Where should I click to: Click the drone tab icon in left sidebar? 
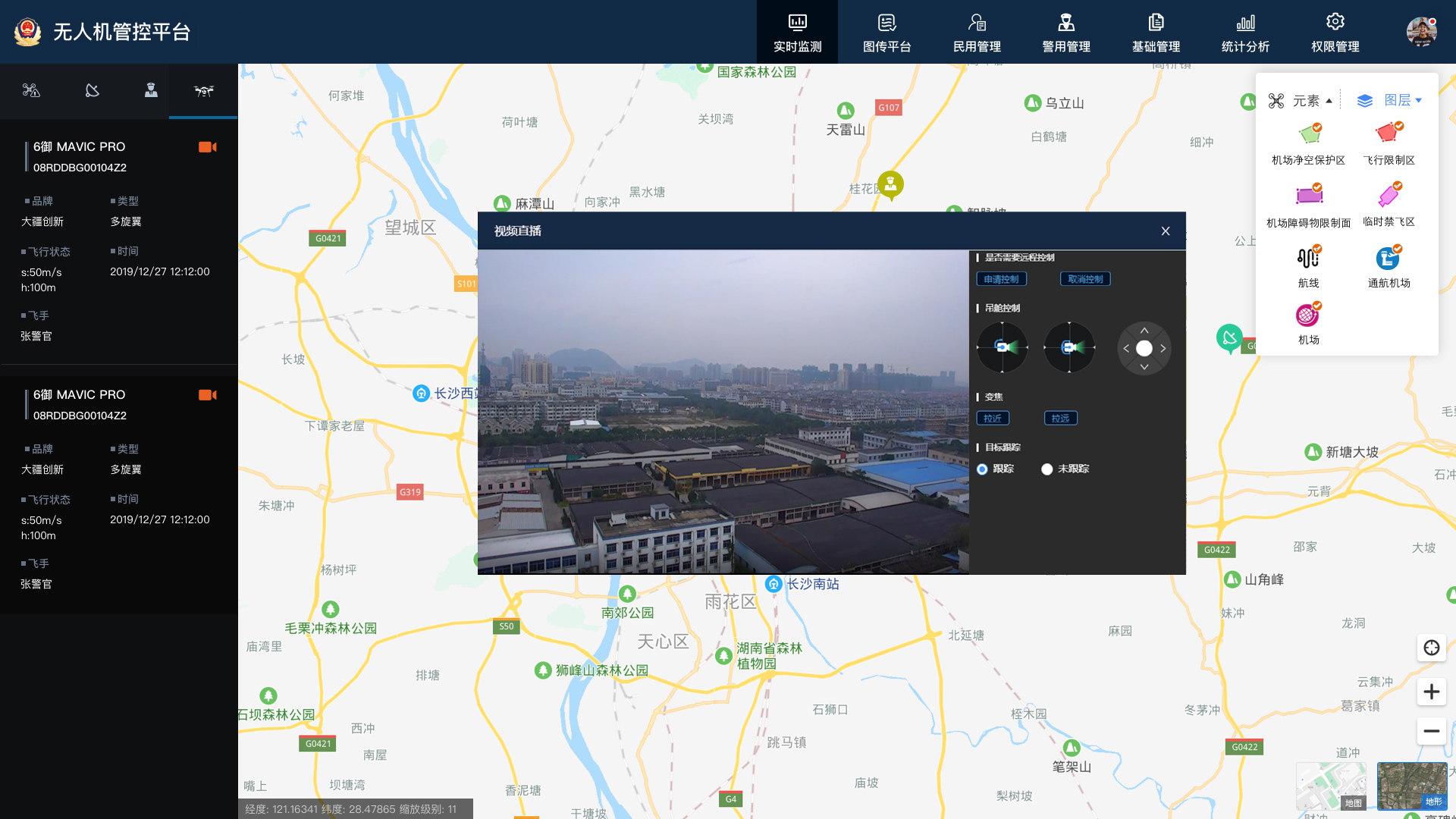tap(203, 91)
